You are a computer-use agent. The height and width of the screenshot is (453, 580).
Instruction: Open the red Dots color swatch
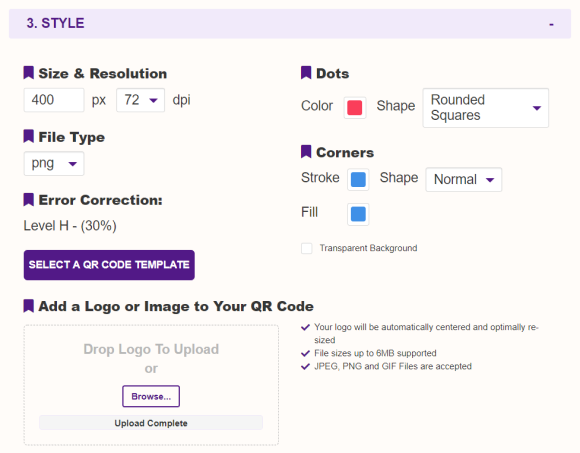pos(355,108)
